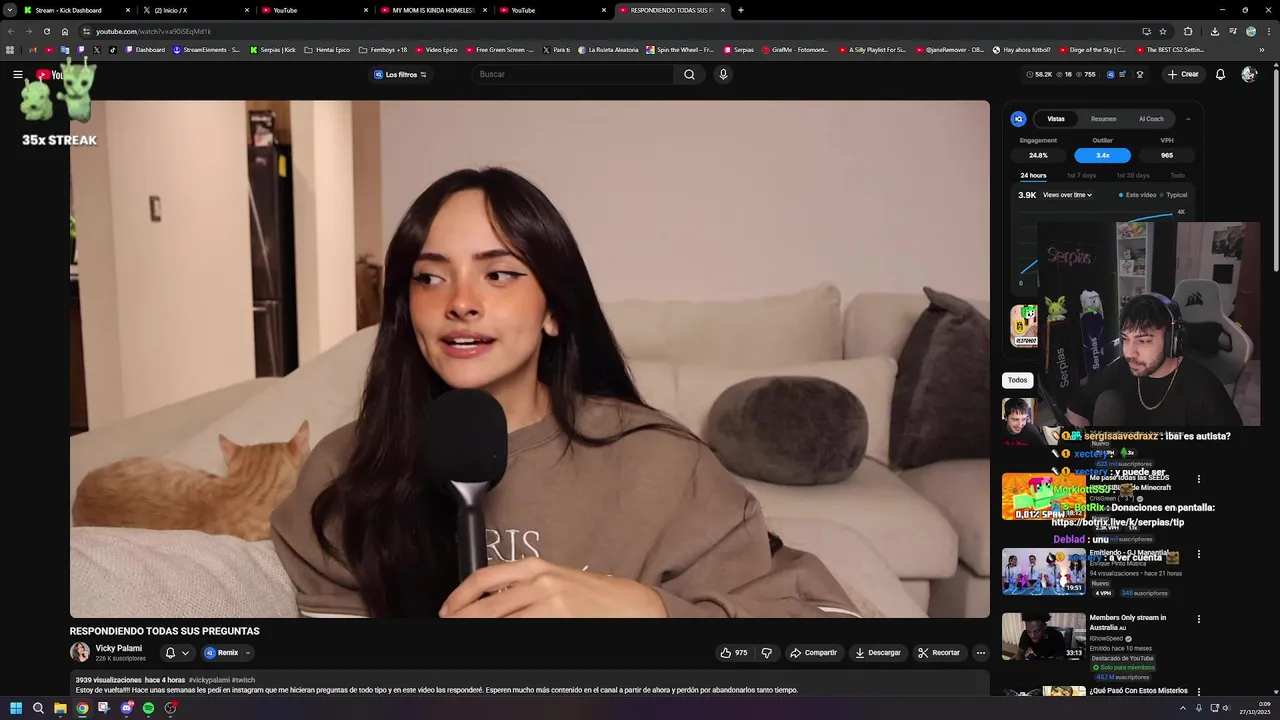Open the Windows Start menu

[x=16, y=708]
